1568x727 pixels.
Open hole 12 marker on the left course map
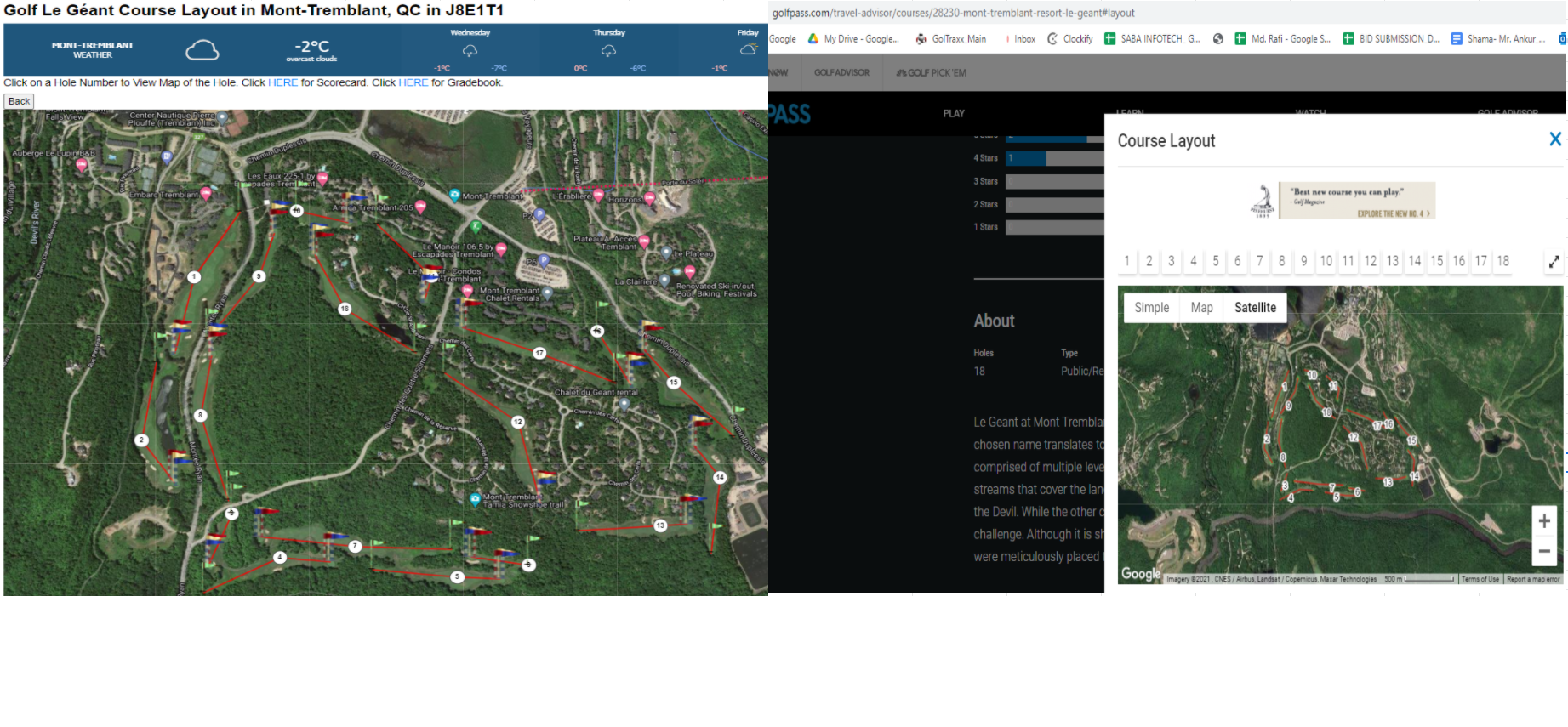pyautogui.click(x=517, y=422)
